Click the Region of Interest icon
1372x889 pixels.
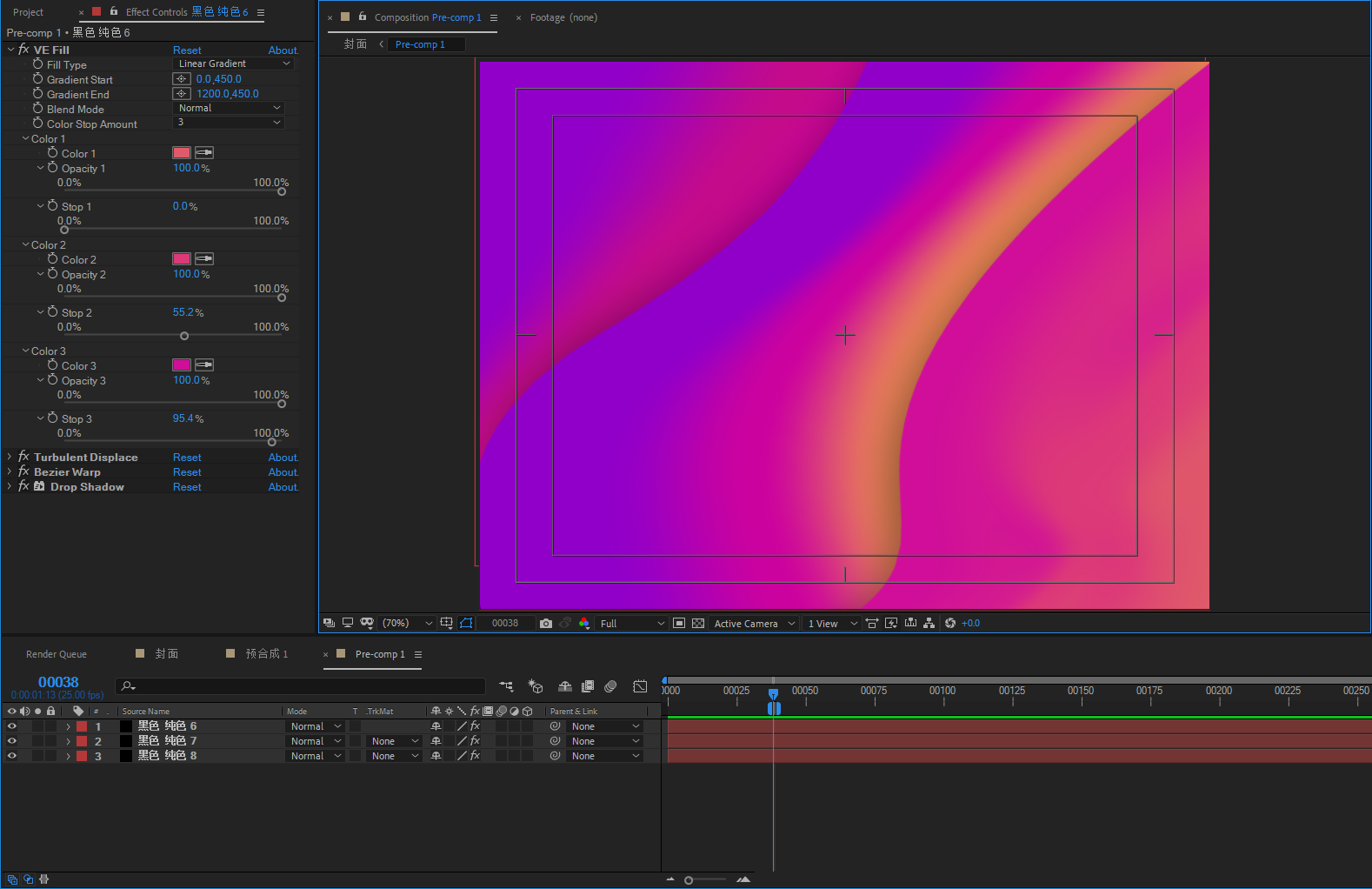pos(679,624)
